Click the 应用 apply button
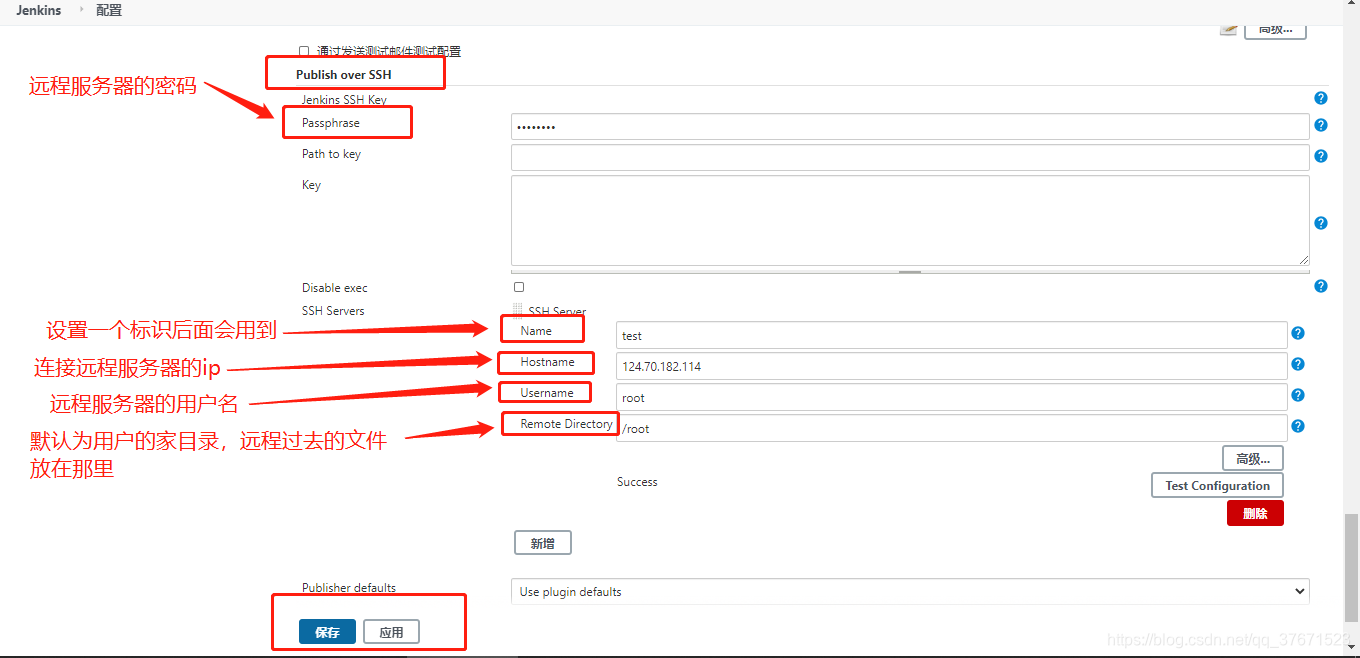This screenshot has height=658, width=1360. coord(391,632)
